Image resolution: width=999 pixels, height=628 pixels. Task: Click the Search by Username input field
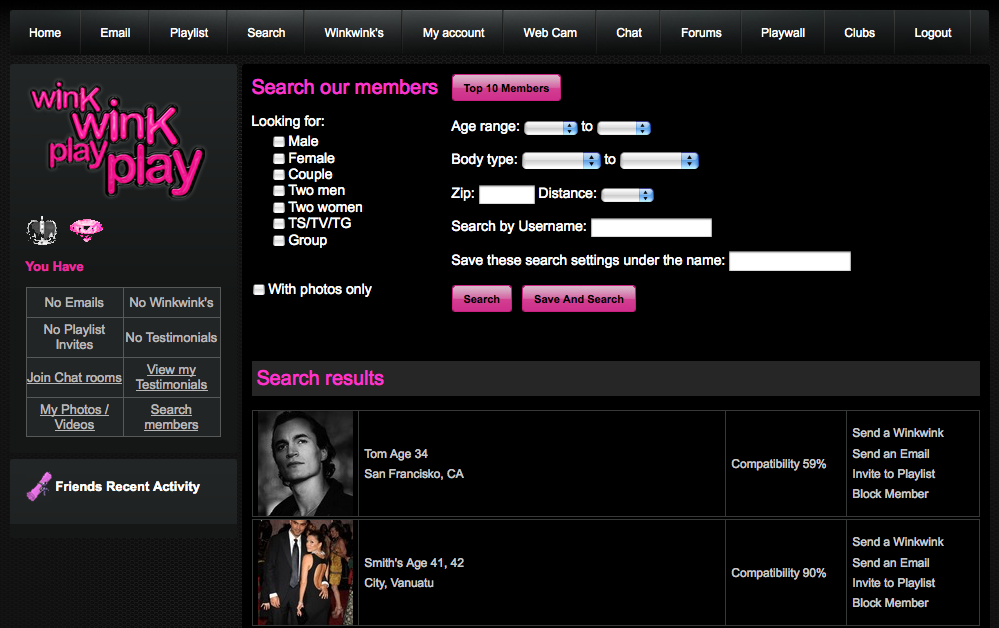(x=651, y=228)
